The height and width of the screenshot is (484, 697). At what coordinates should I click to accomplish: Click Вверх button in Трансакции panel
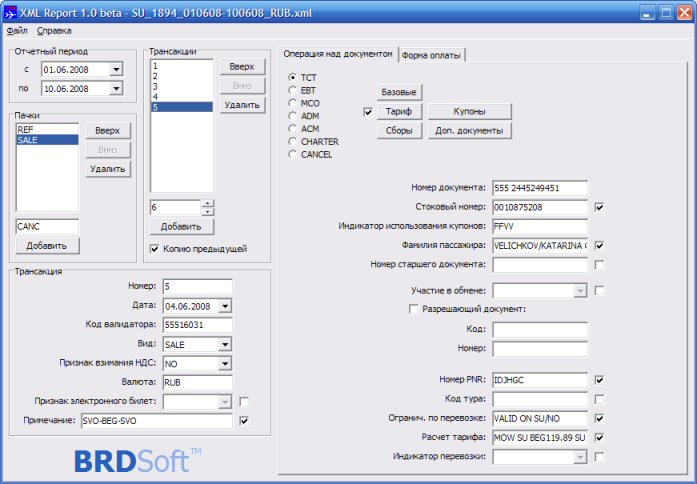242,67
